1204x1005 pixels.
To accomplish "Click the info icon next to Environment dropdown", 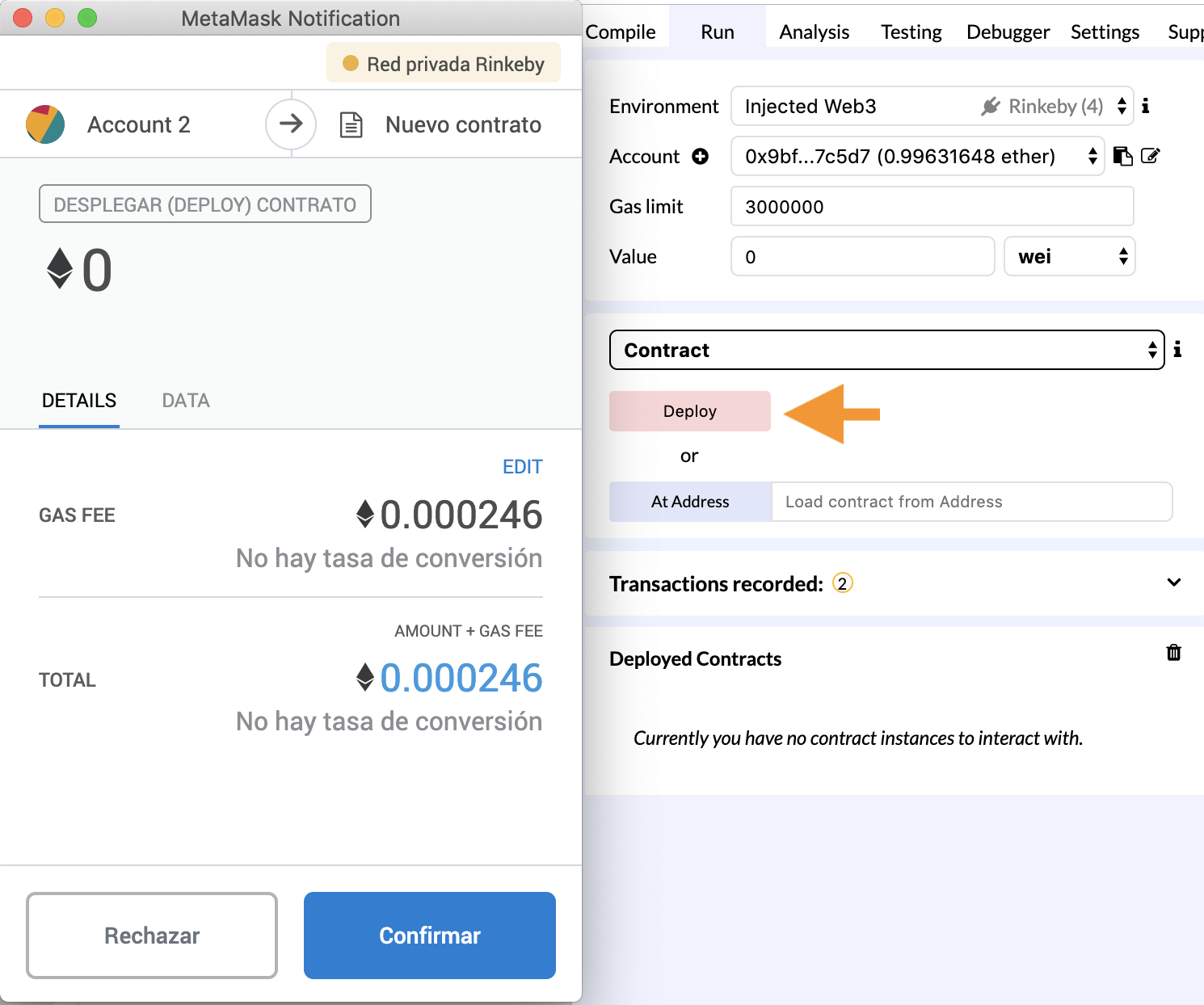I will (1145, 106).
